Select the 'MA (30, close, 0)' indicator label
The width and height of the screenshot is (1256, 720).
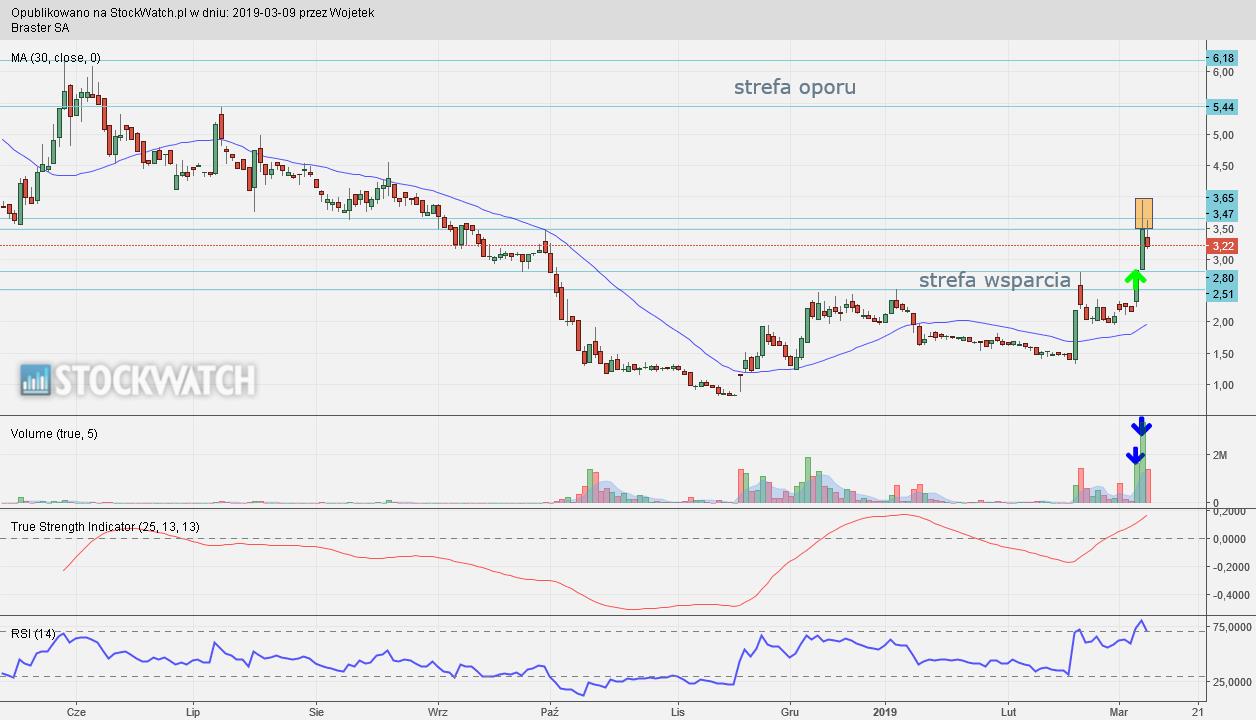tap(56, 58)
